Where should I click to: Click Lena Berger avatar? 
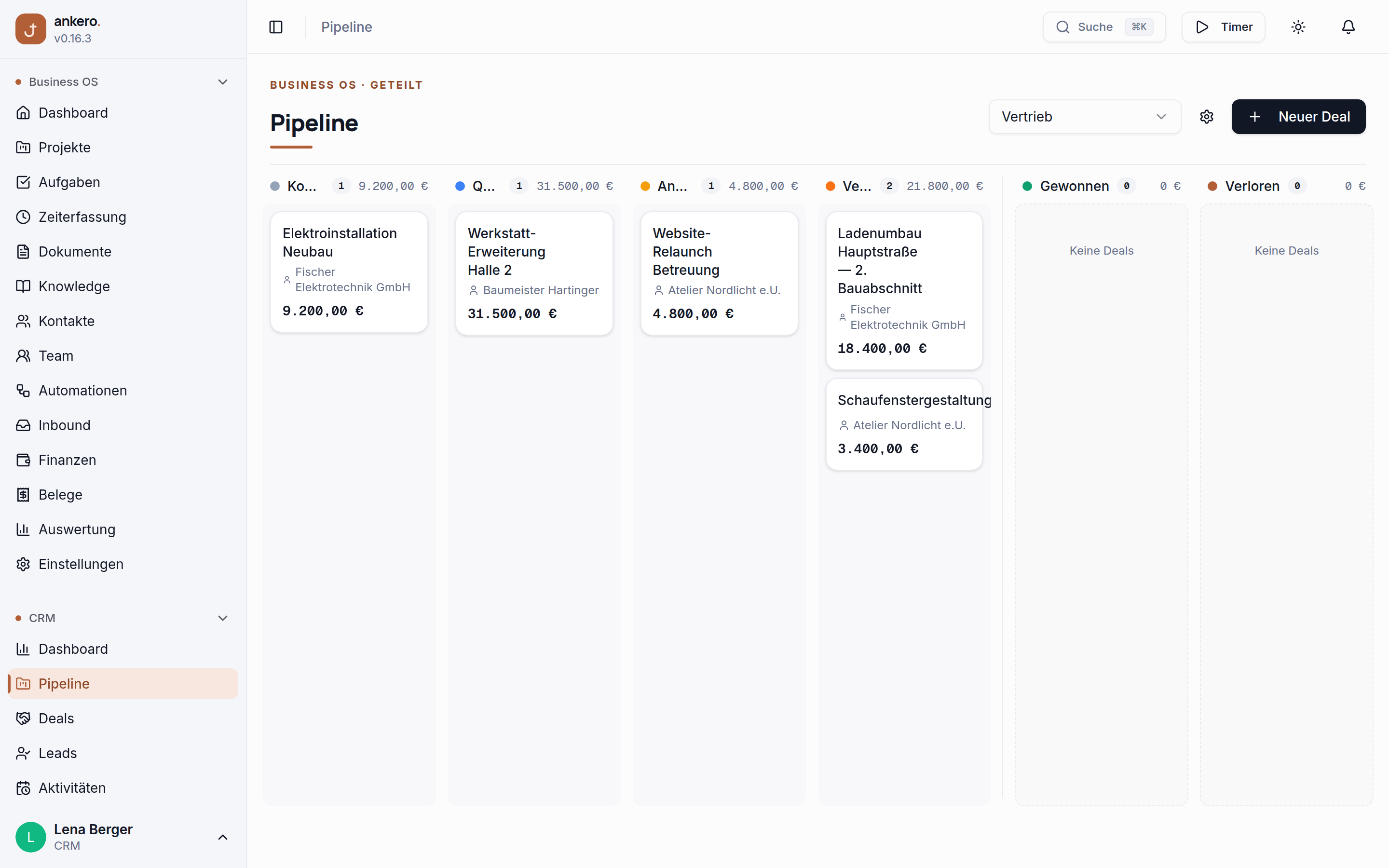[30, 837]
